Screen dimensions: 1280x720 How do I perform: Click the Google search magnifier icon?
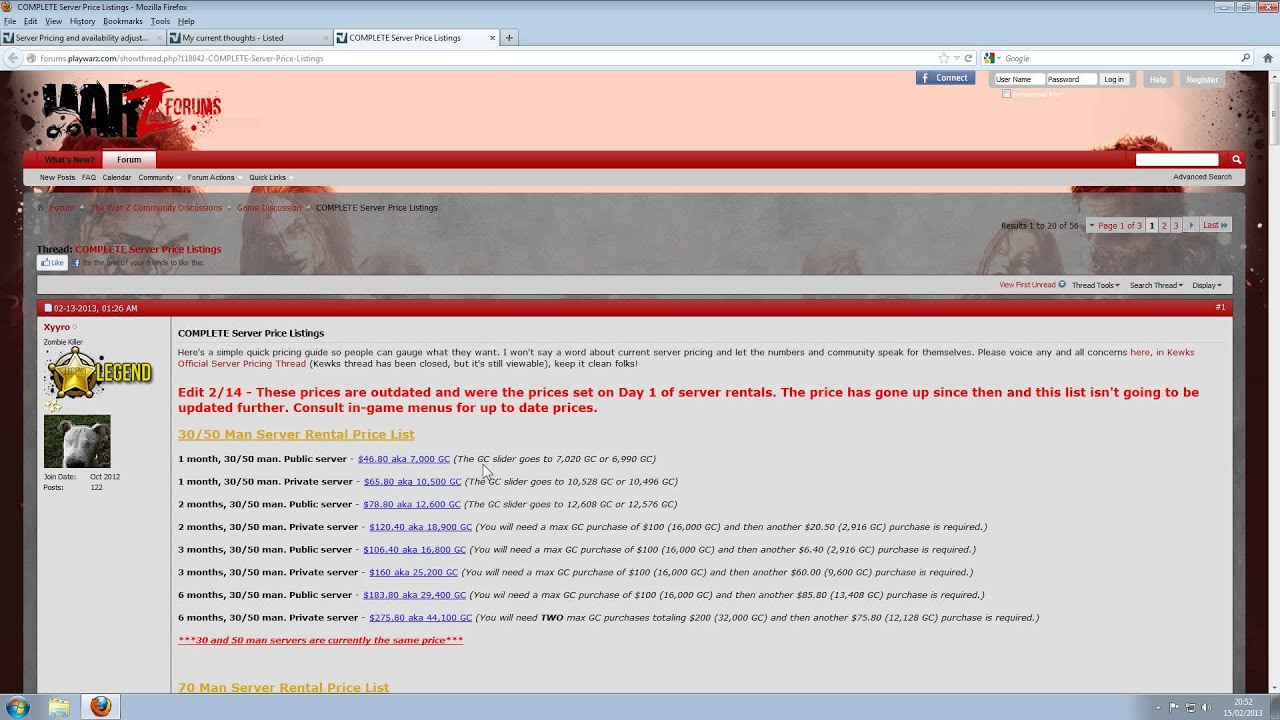coord(1245,58)
